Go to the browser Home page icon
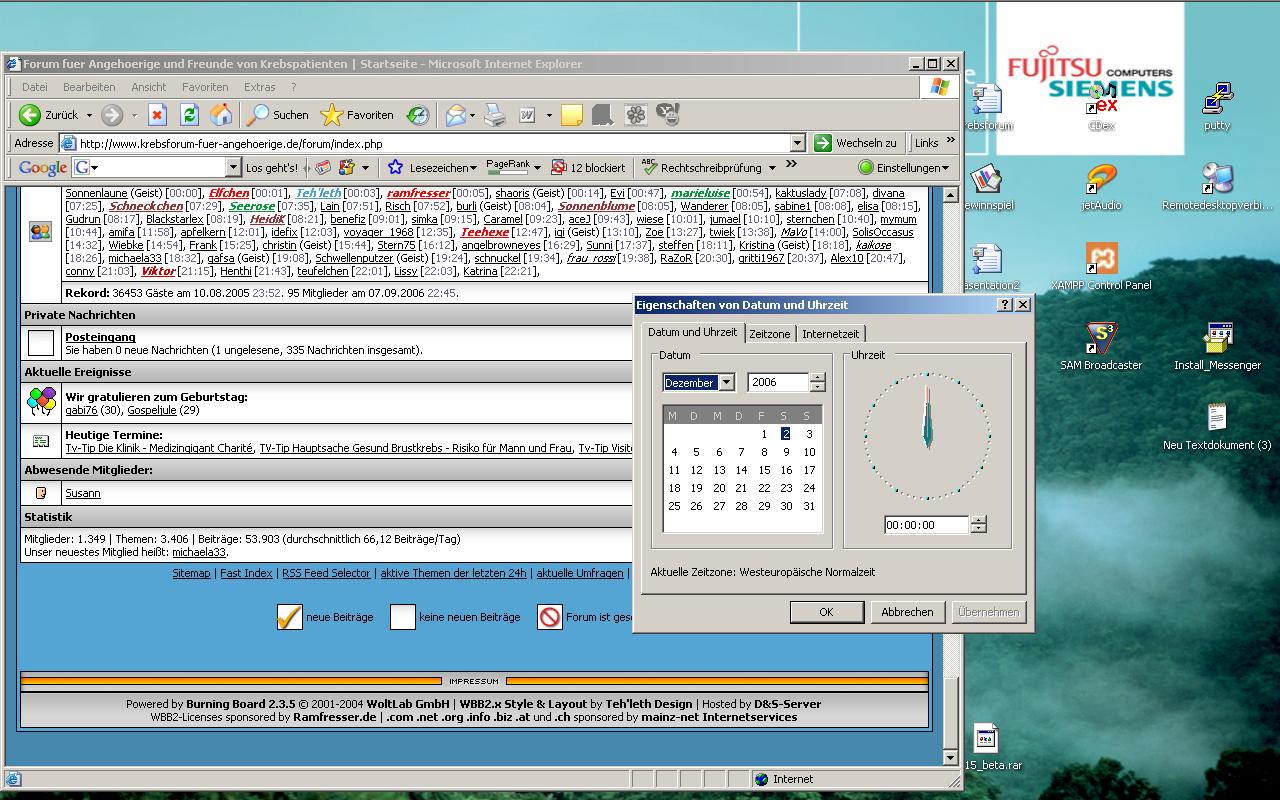This screenshot has width=1280, height=800. pyautogui.click(x=221, y=115)
